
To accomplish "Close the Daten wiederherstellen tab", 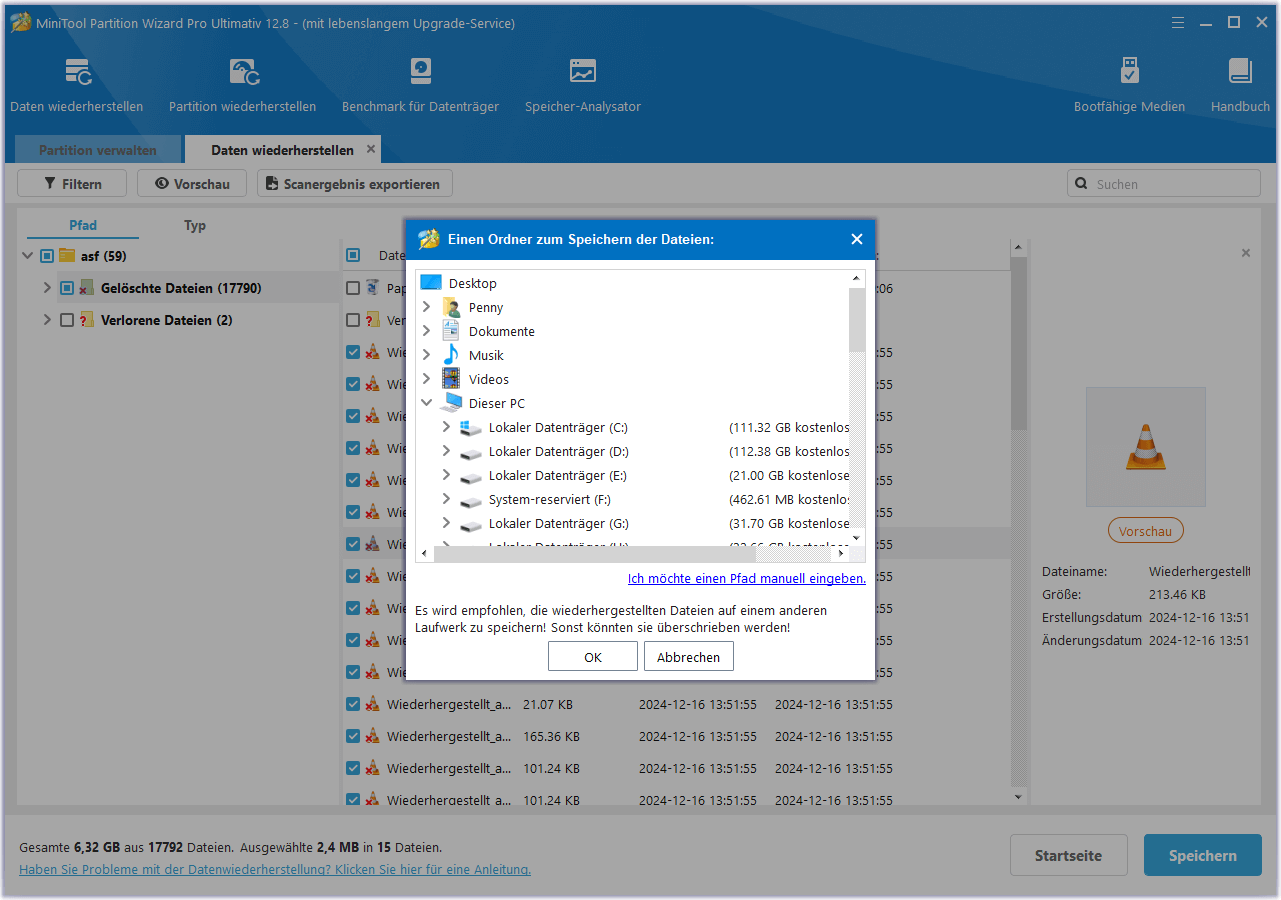I will click(371, 149).
